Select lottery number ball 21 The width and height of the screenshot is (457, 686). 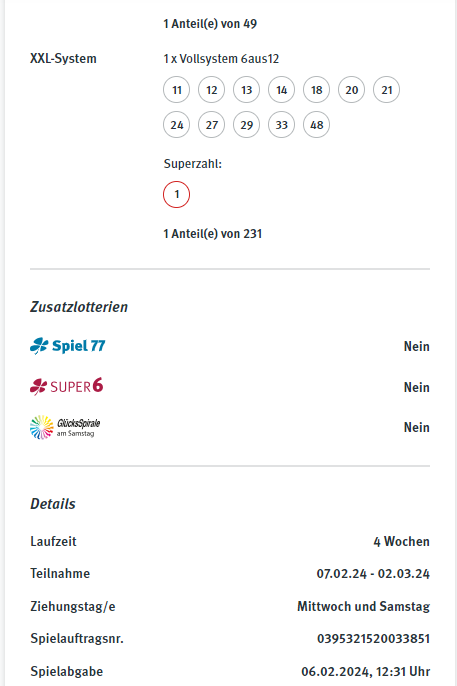387,90
